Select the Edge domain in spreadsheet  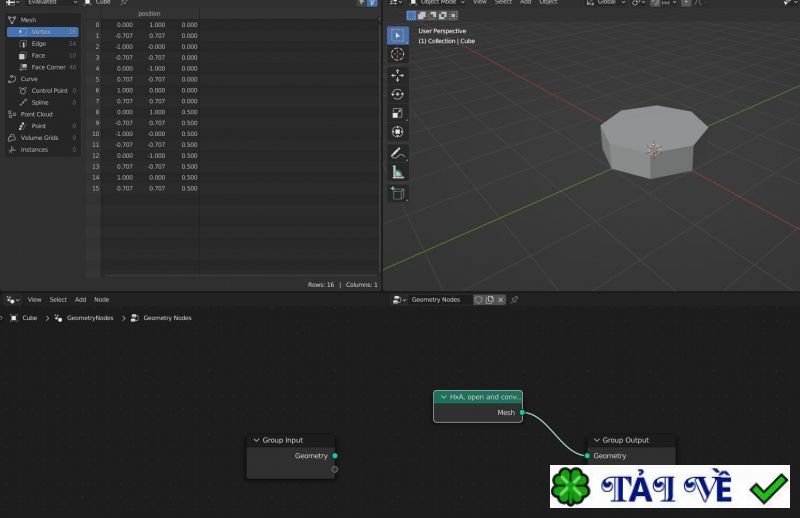point(39,44)
